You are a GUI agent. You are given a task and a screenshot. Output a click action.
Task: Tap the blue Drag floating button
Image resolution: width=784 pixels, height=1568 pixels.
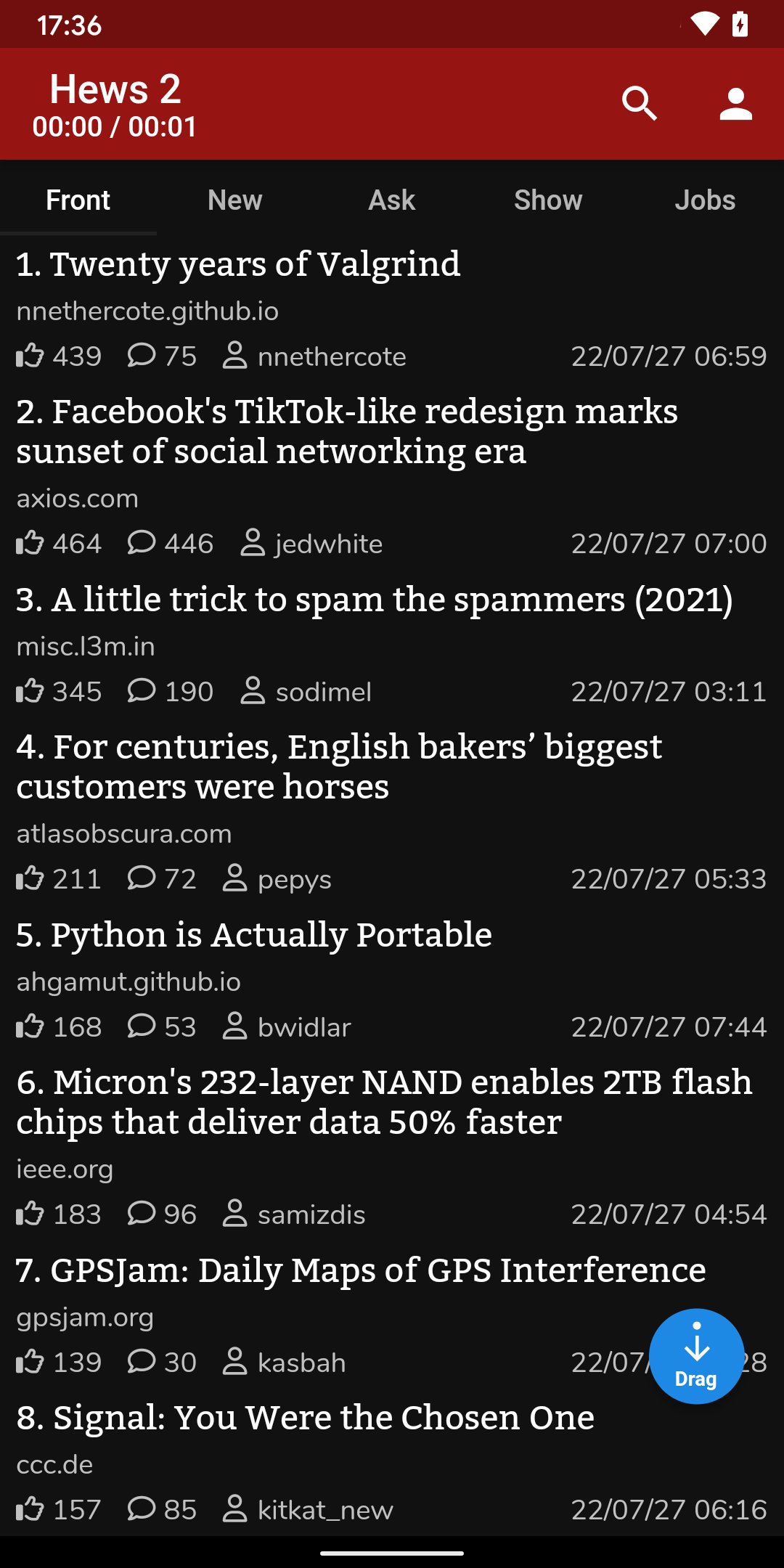click(x=696, y=1356)
